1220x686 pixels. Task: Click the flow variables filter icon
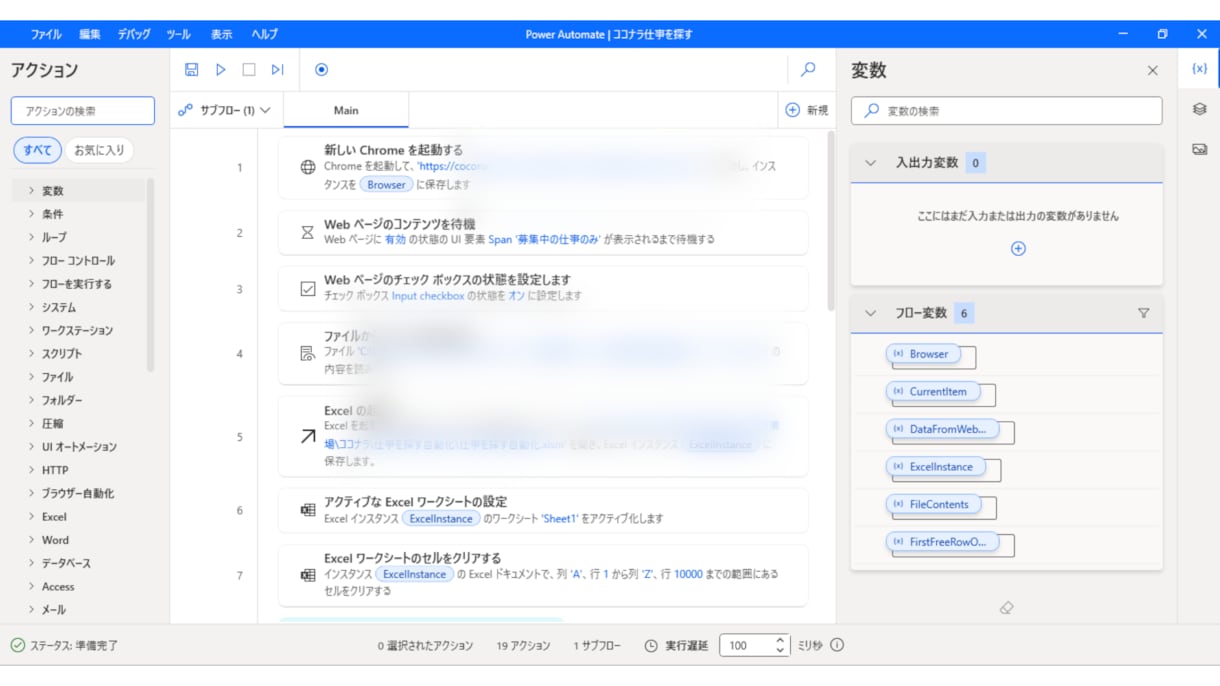pos(1144,313)
